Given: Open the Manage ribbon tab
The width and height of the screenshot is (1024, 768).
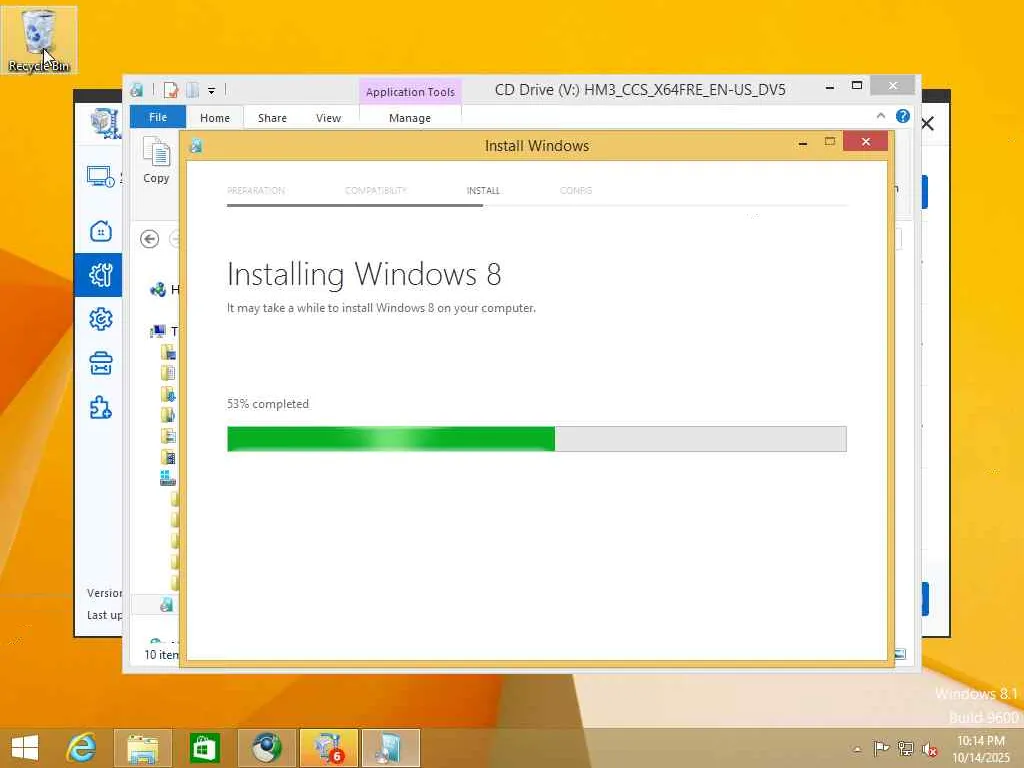Looking at the screenshot, I should [409, 118].
